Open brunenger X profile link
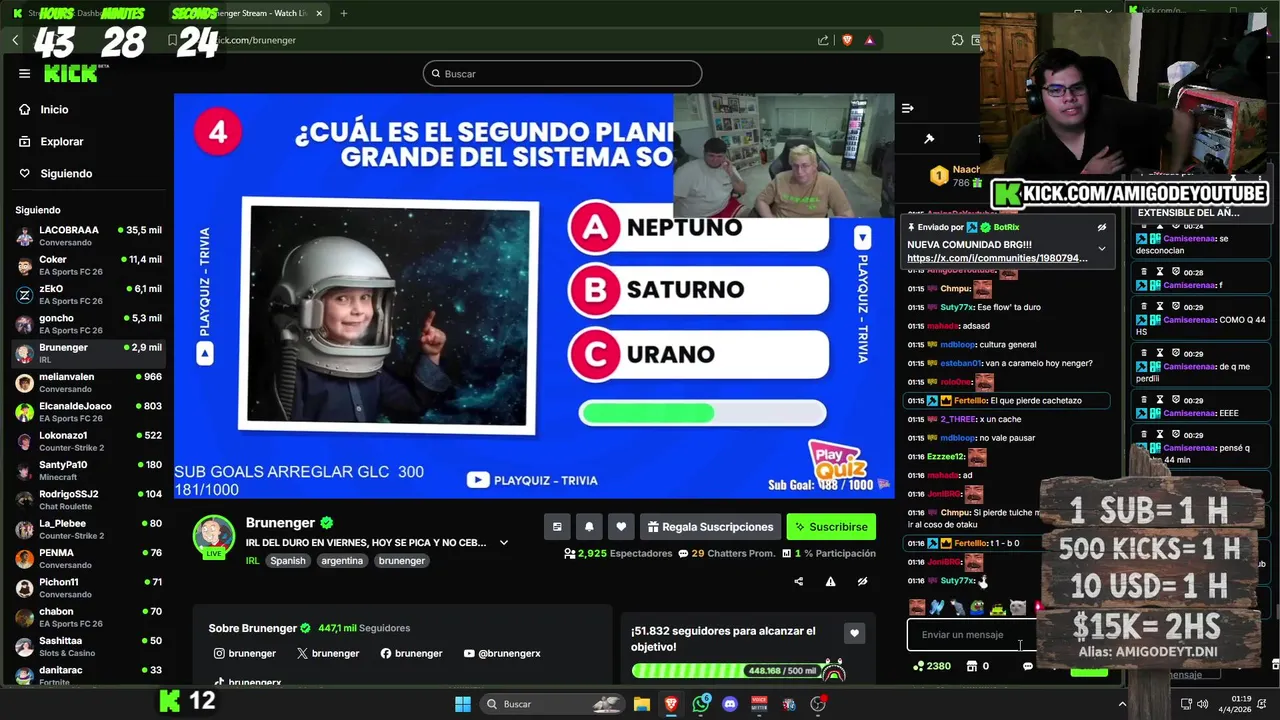This screenshot has height=720, width=1280. [328, 654]
